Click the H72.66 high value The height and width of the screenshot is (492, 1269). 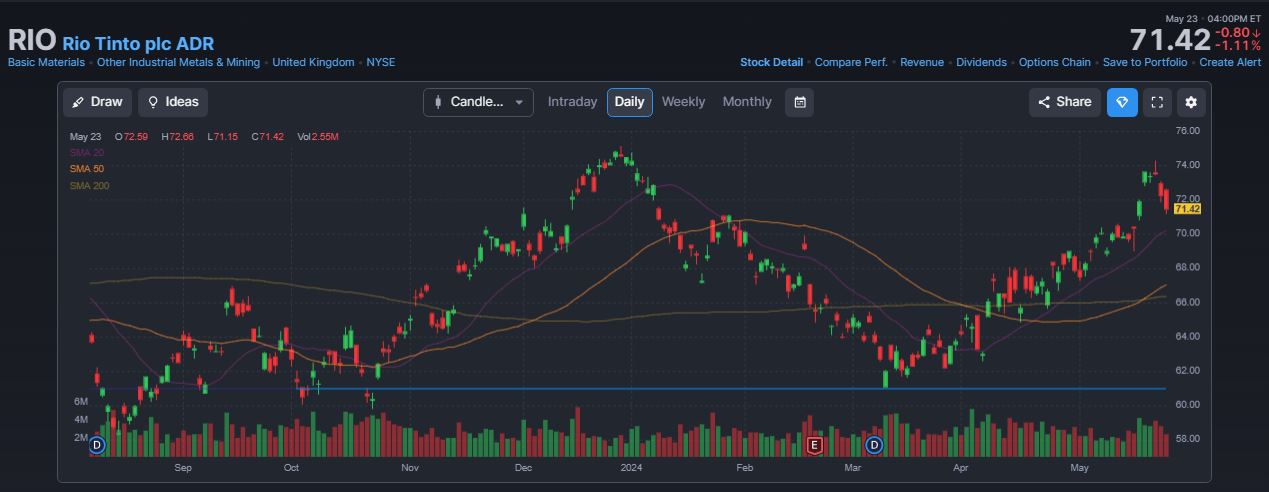point(180,136)
